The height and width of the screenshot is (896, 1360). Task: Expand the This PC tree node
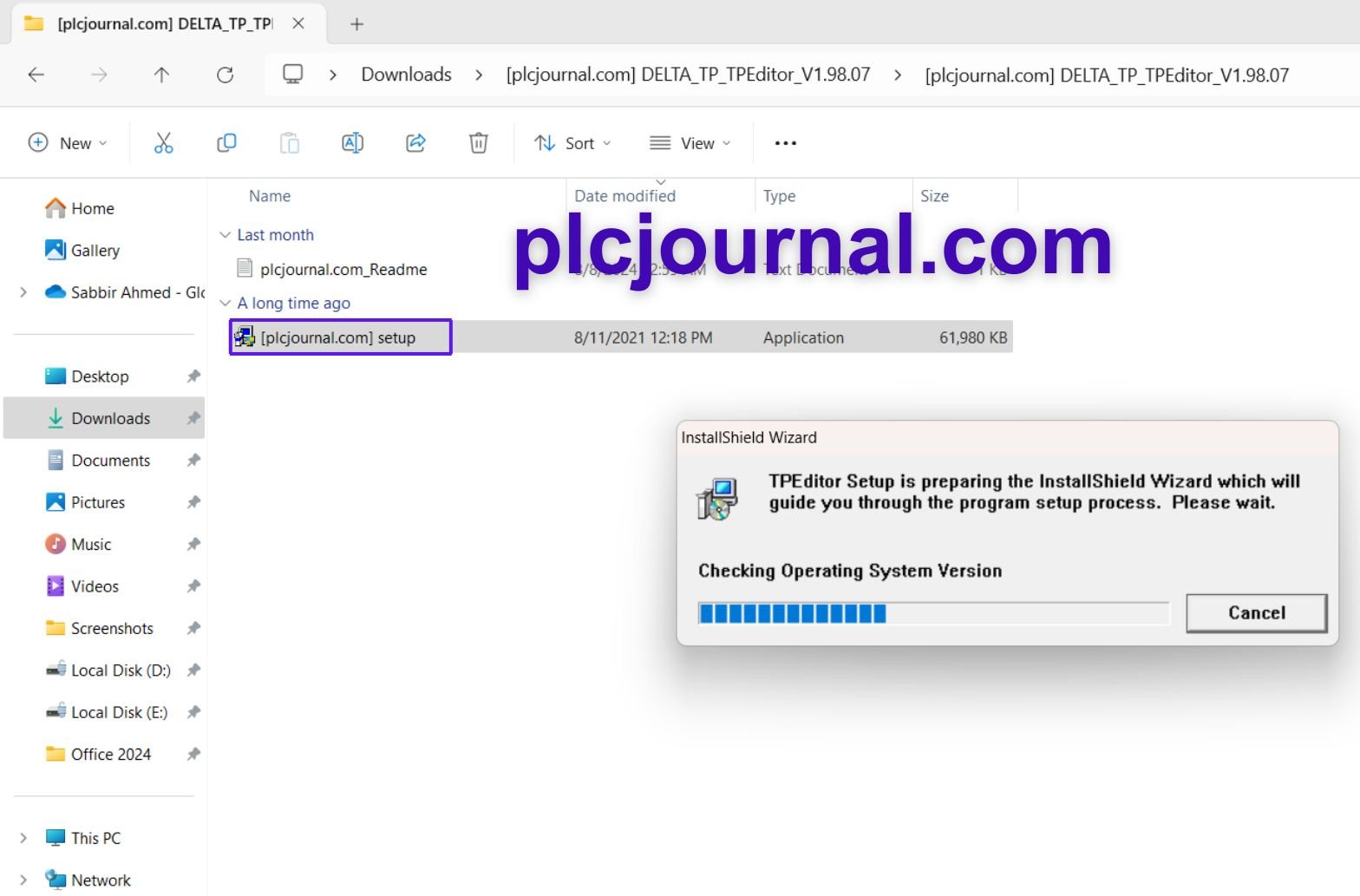tap(23, 838)
